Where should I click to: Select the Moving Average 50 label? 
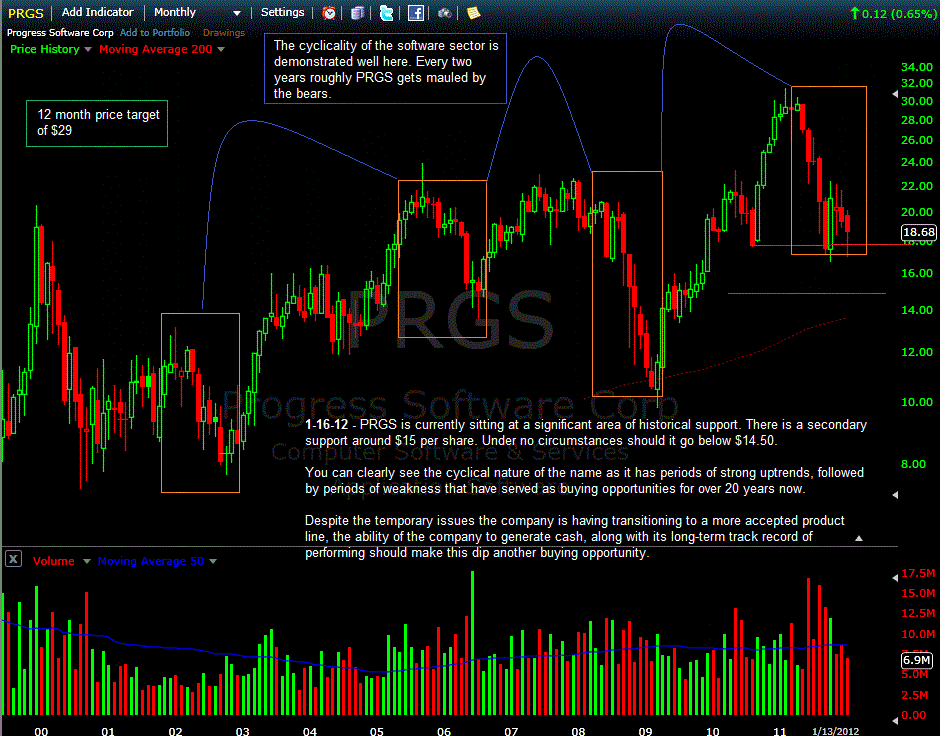coord(150,561)
